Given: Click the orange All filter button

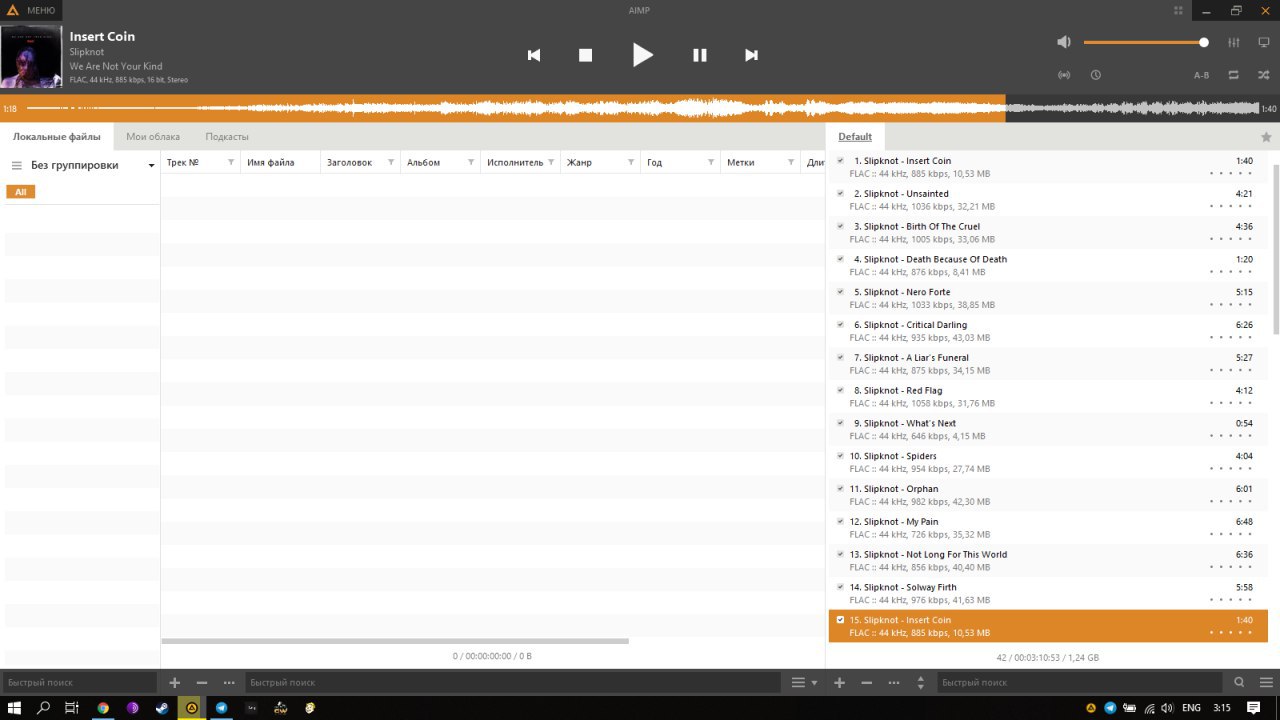Looking at the screenshot, I should (x=20, y=192).
